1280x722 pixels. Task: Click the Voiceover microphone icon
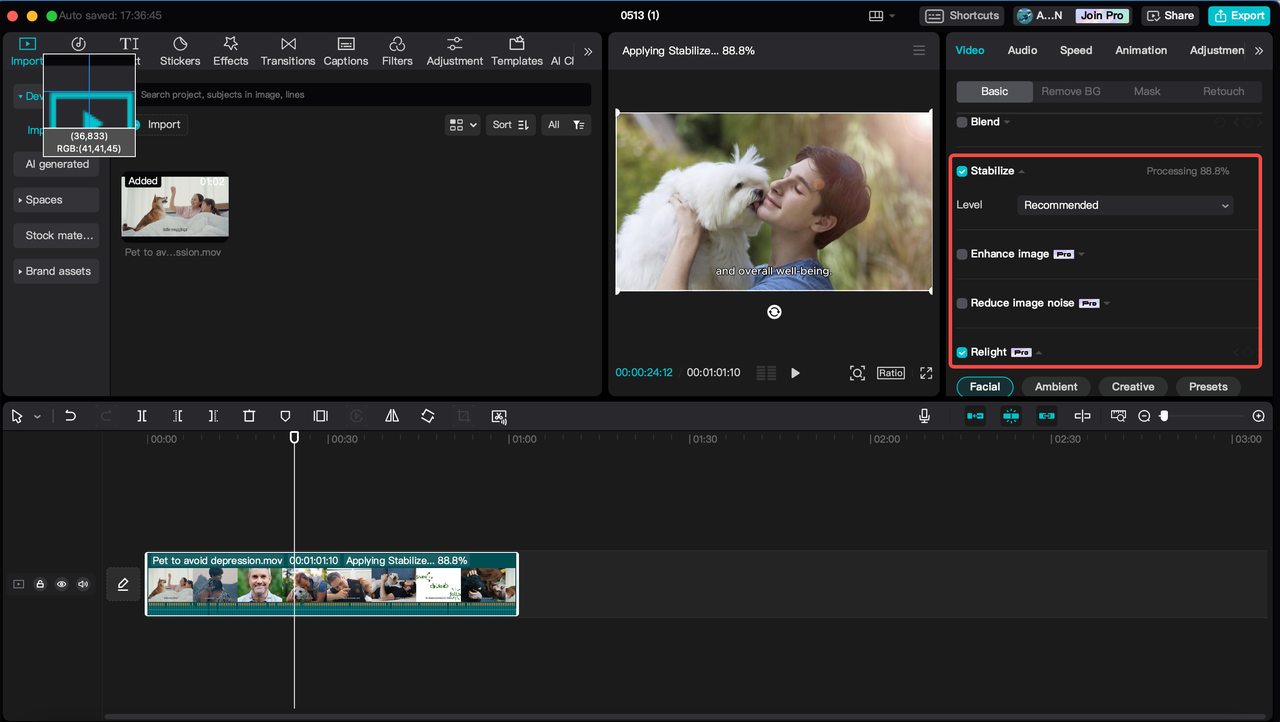924,415
